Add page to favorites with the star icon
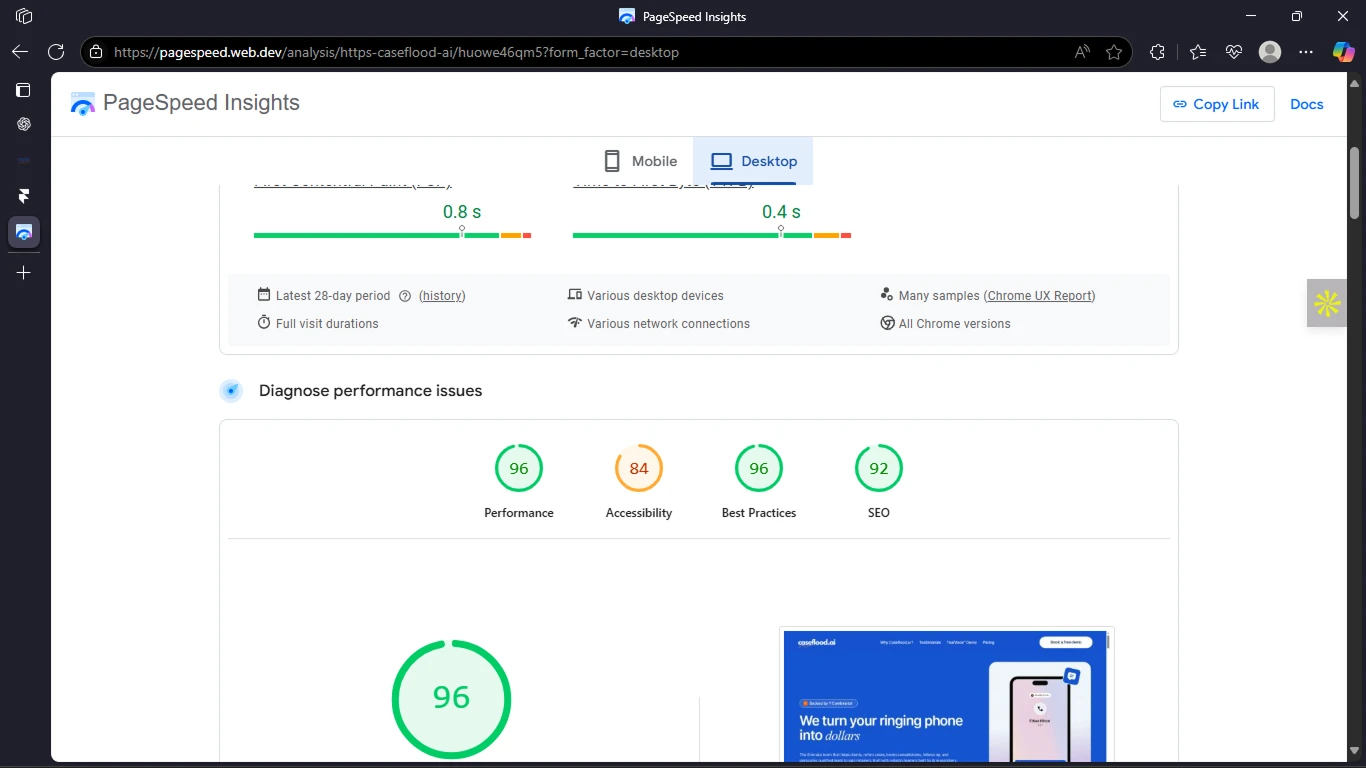Image resolution: width=1366 pixels, height=768 pixels. point(1114,52)
